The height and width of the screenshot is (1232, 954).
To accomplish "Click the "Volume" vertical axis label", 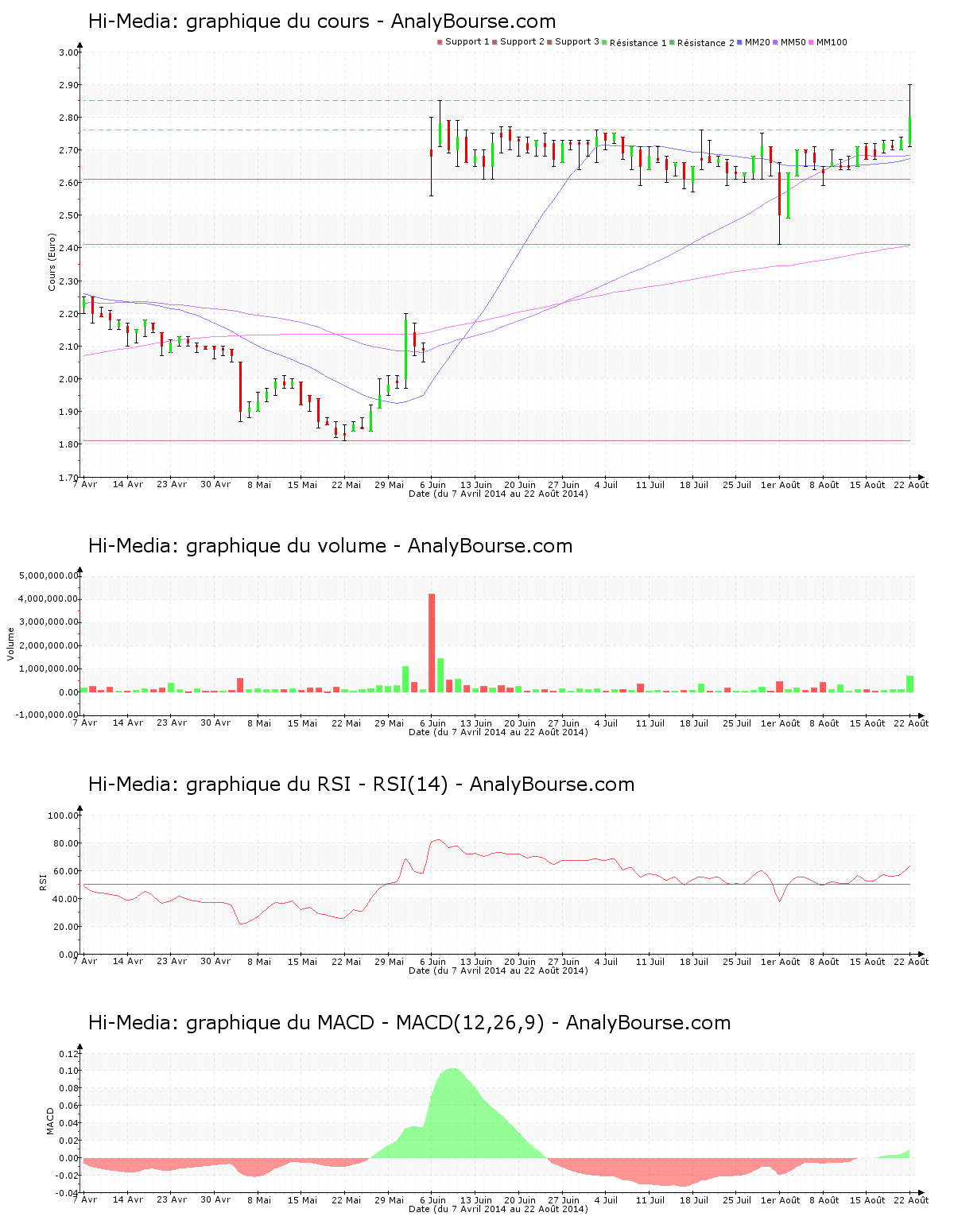I will click(x=11, y=644).
